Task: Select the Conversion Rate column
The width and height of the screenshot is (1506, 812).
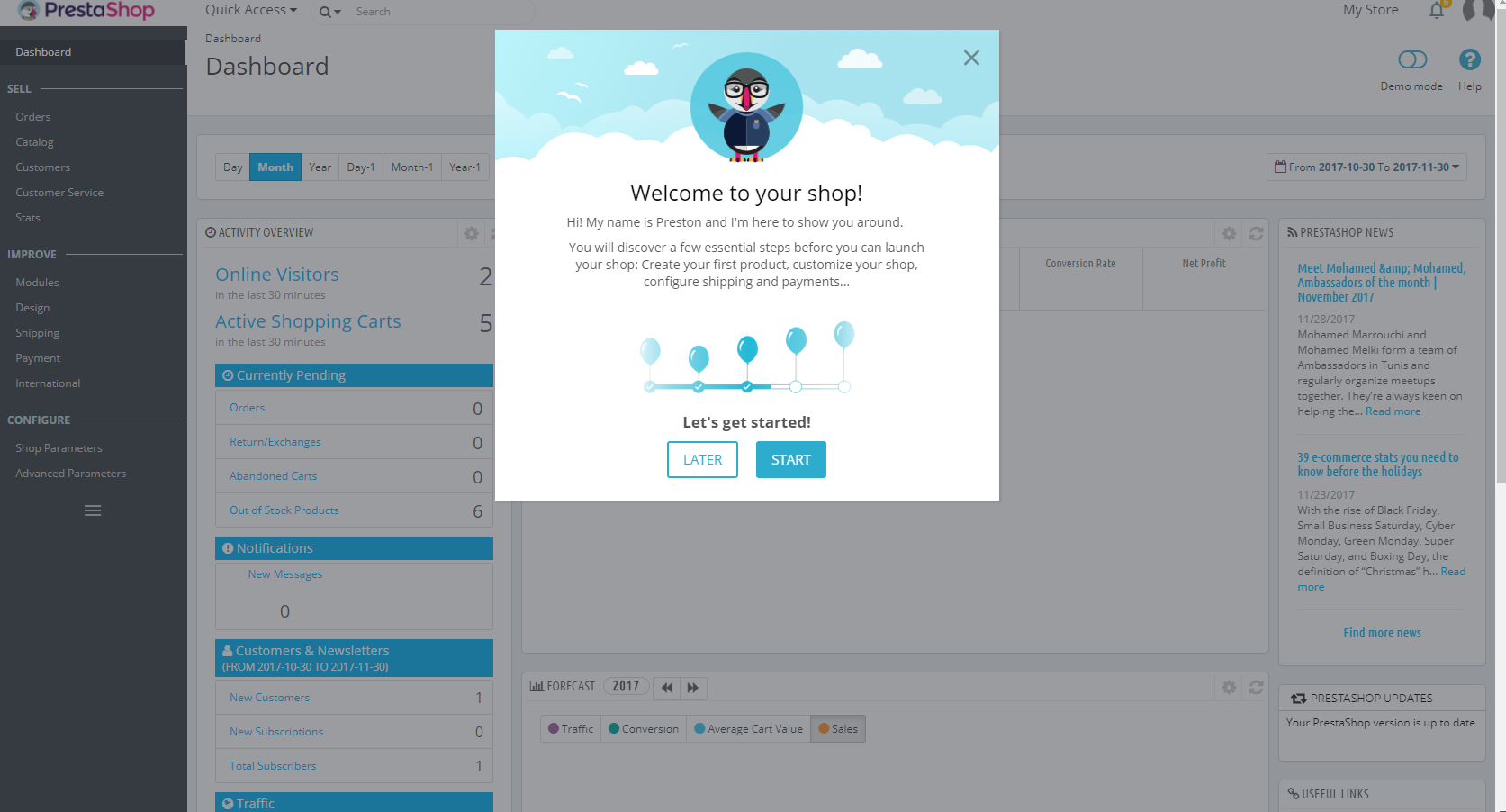Action: pyautogui.click(x=1080, y=264)
